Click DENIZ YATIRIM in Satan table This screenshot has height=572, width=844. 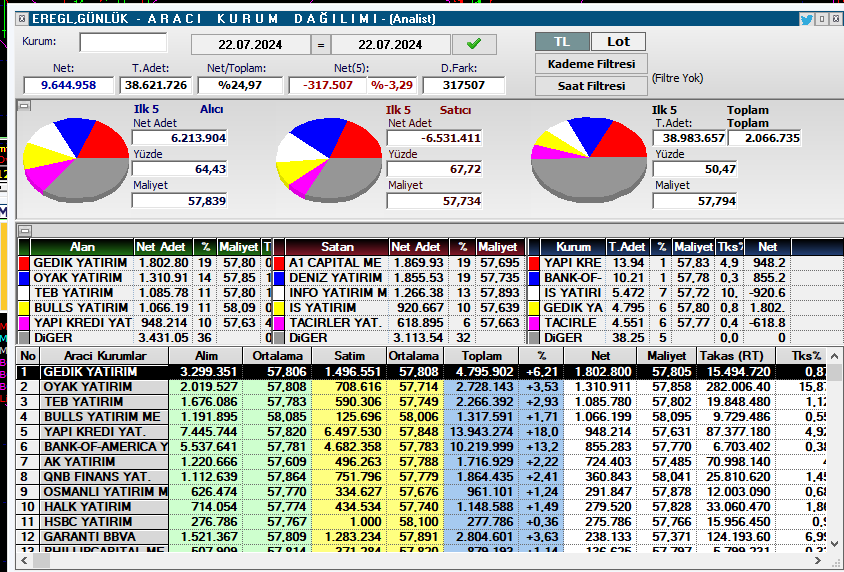[x=335, y=278]
